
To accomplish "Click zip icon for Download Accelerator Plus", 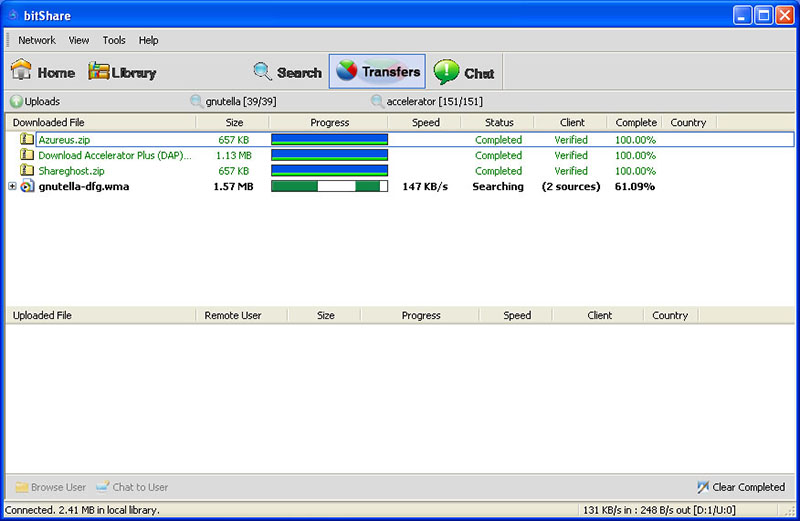I will pos(27,155).
